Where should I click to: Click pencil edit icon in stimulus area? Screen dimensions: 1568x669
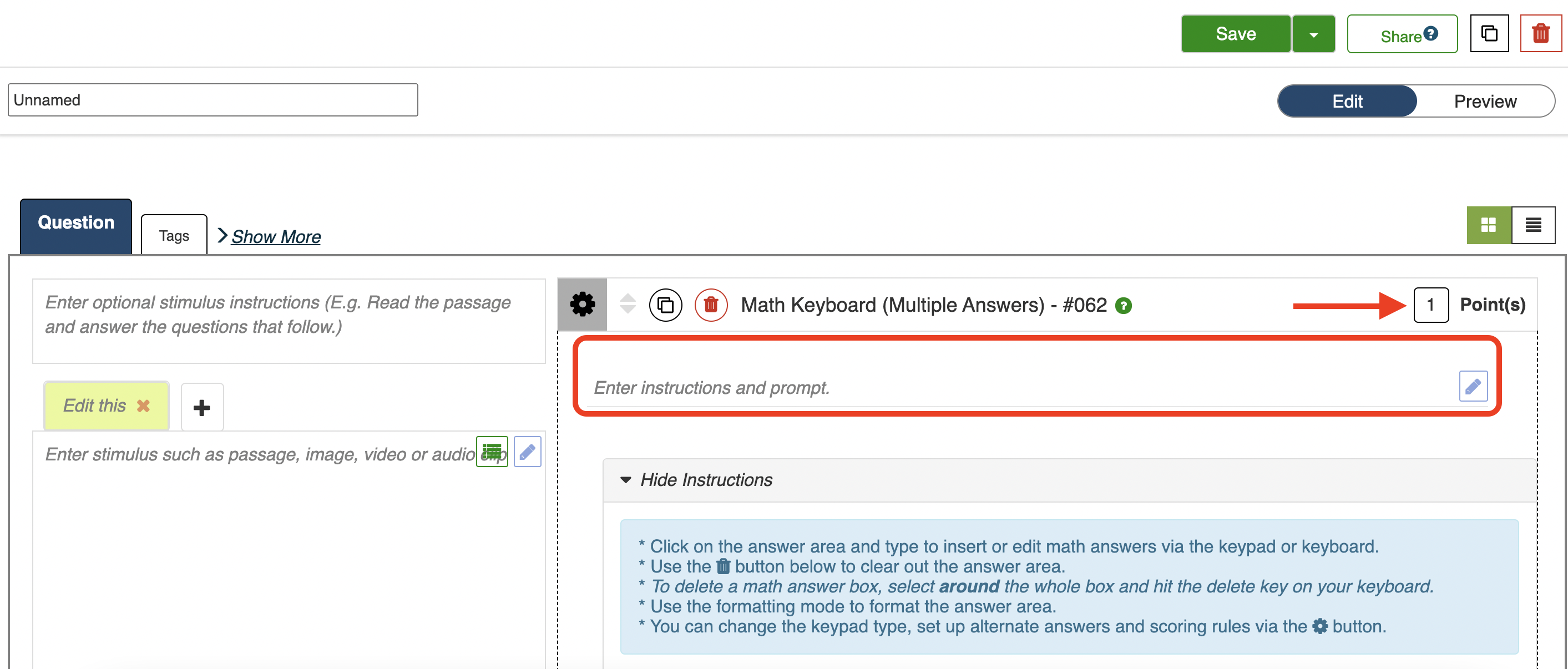(527, 452)
